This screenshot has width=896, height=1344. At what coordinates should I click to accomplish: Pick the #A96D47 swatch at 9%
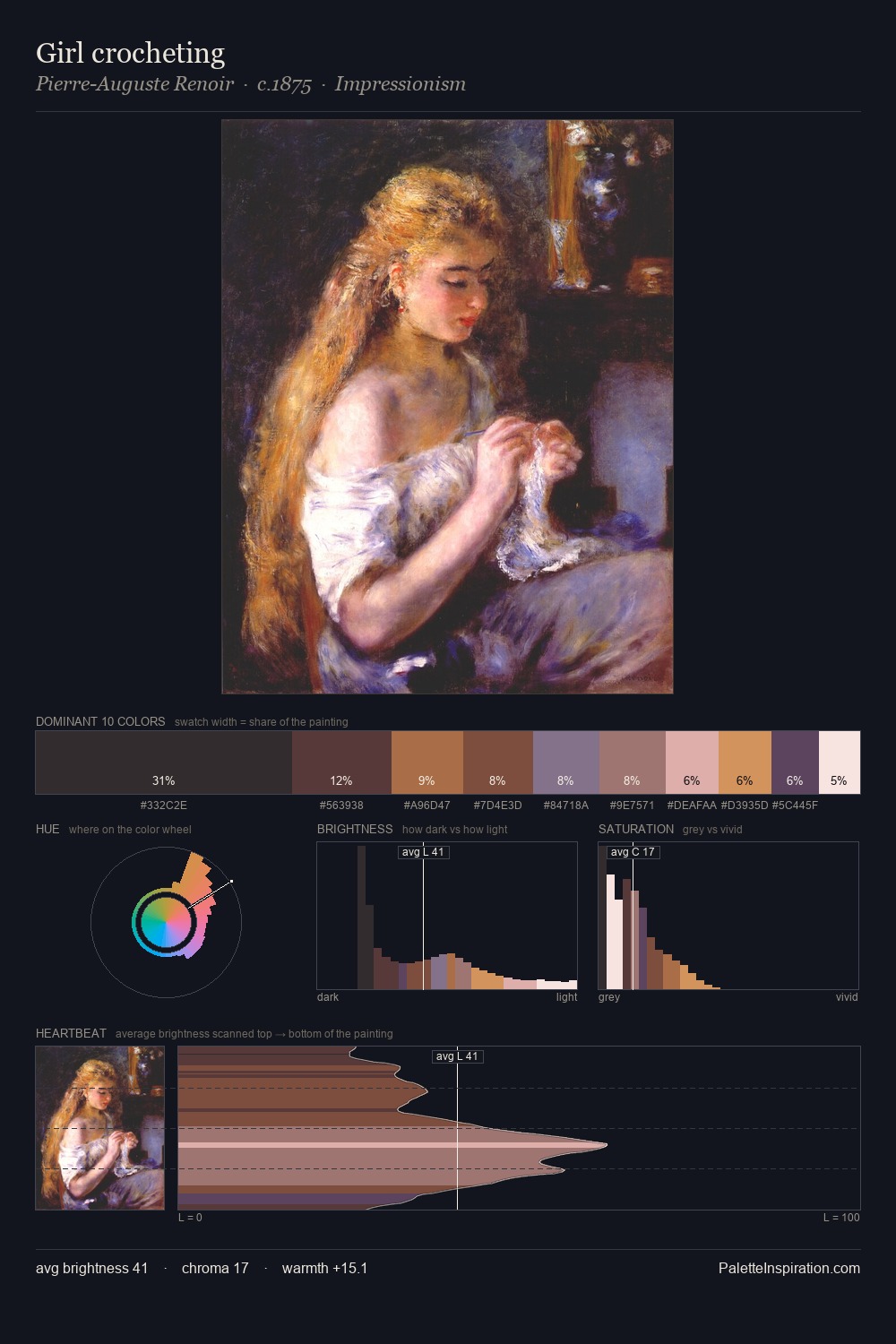click(427, 762)
